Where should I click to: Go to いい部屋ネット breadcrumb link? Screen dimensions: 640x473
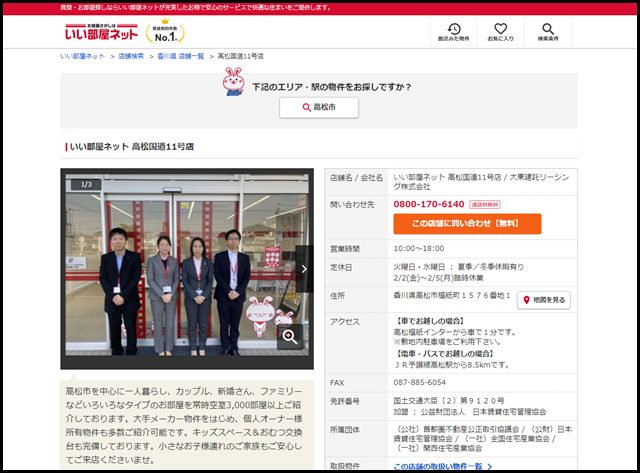point(82,56)
